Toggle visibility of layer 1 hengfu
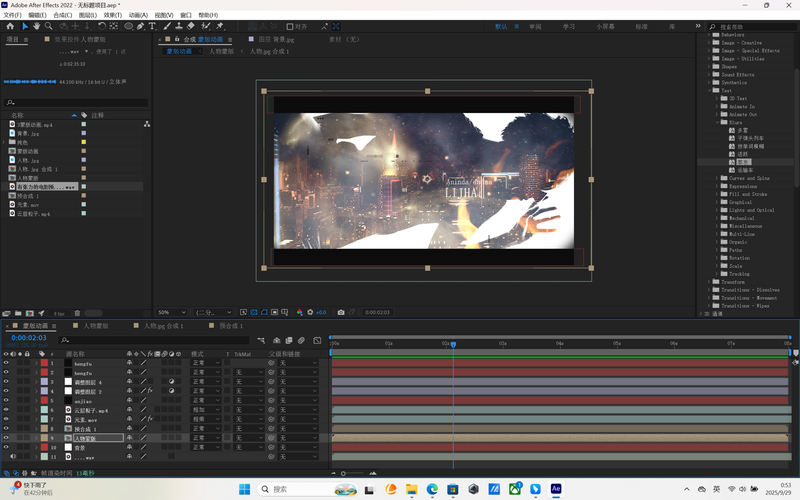800x500 pixels. [6, 364]
